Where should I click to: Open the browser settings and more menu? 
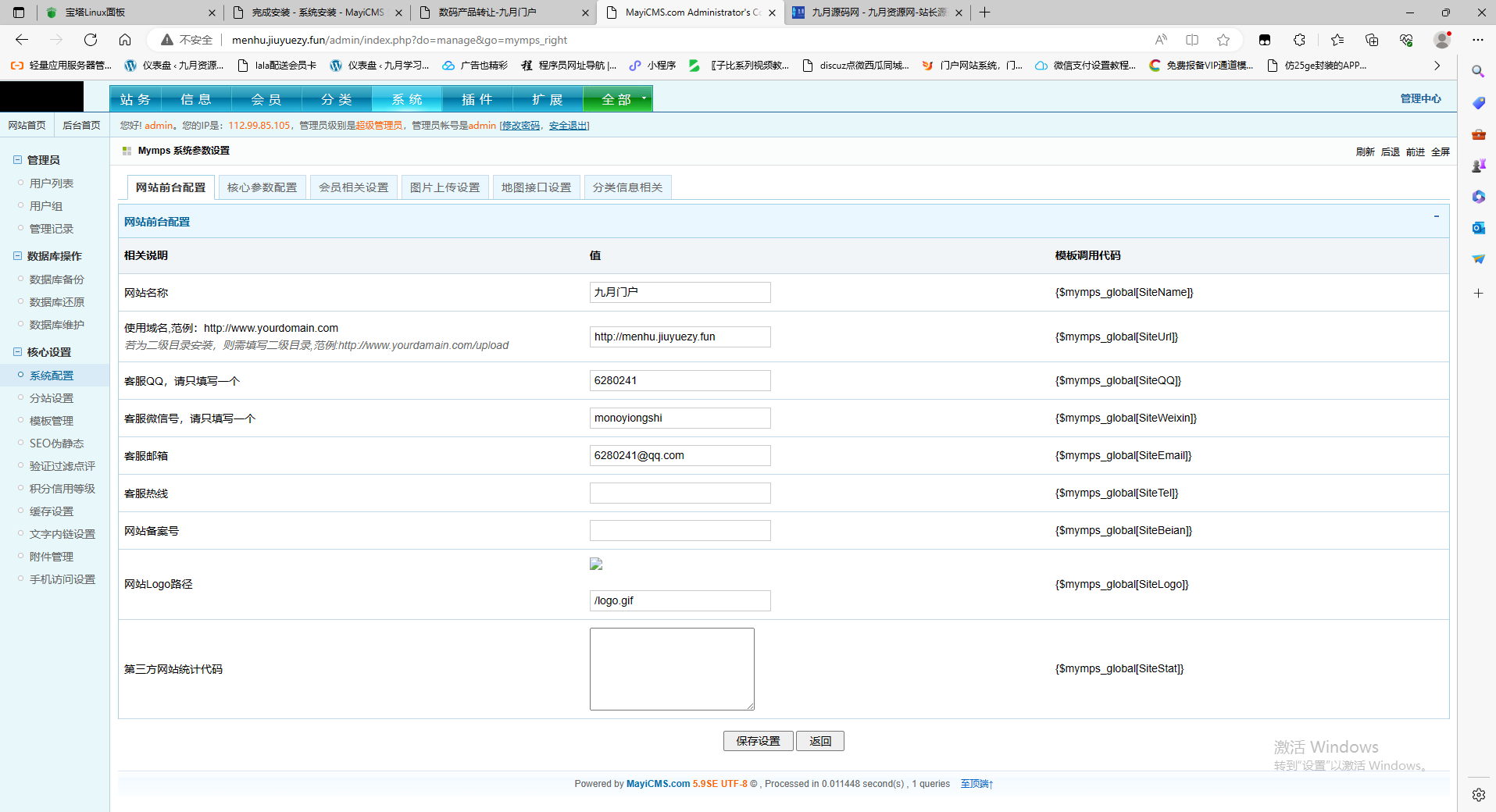(1478, 40)
